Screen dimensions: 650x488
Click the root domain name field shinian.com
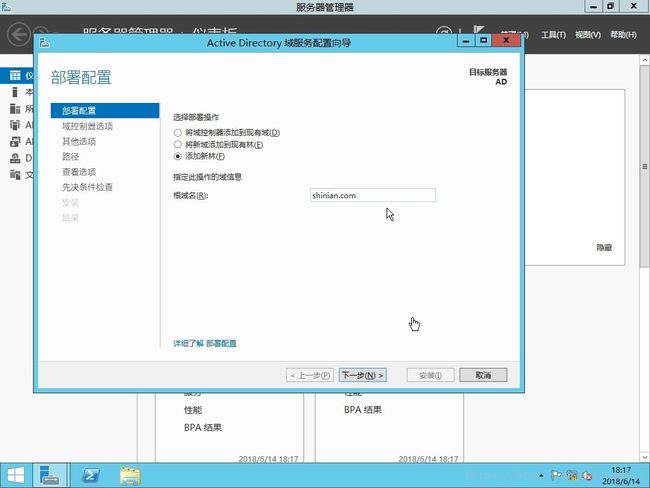pos(373,195)
